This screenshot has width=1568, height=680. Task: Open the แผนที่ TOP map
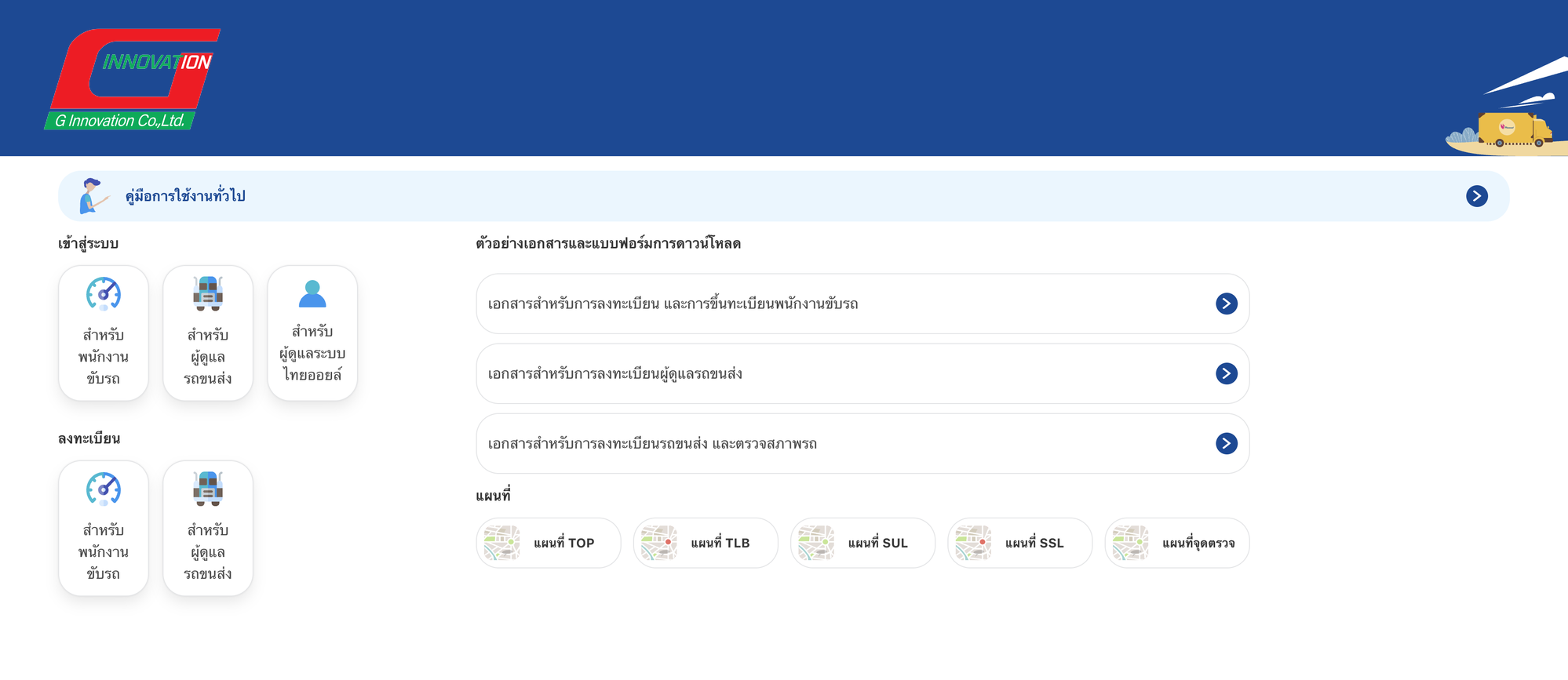549,543
